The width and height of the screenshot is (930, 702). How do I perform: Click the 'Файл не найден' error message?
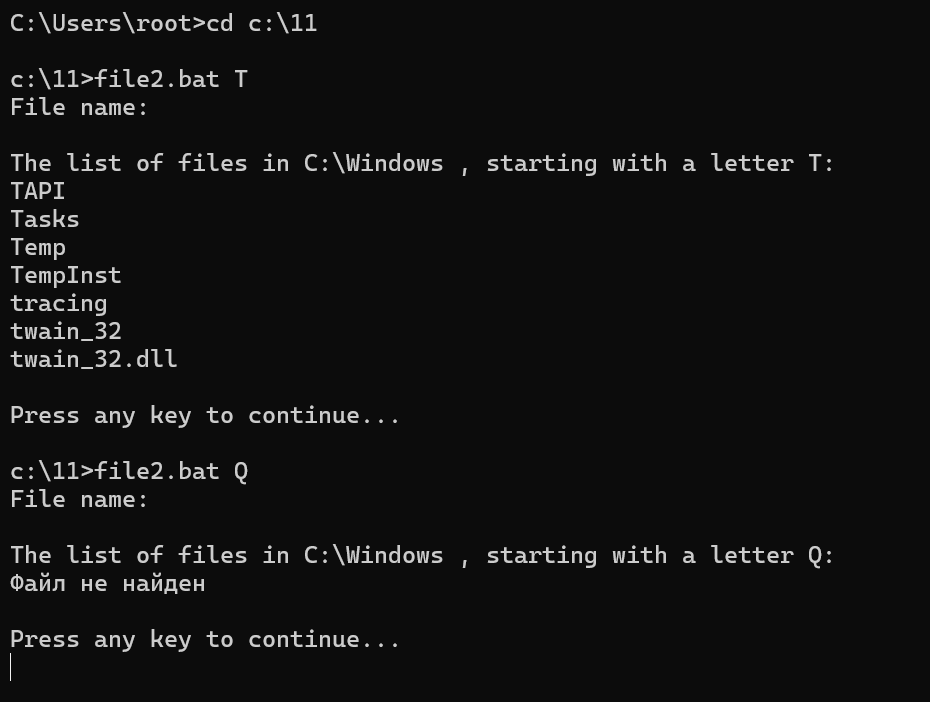pyautogui.click(x=107, y=584)
